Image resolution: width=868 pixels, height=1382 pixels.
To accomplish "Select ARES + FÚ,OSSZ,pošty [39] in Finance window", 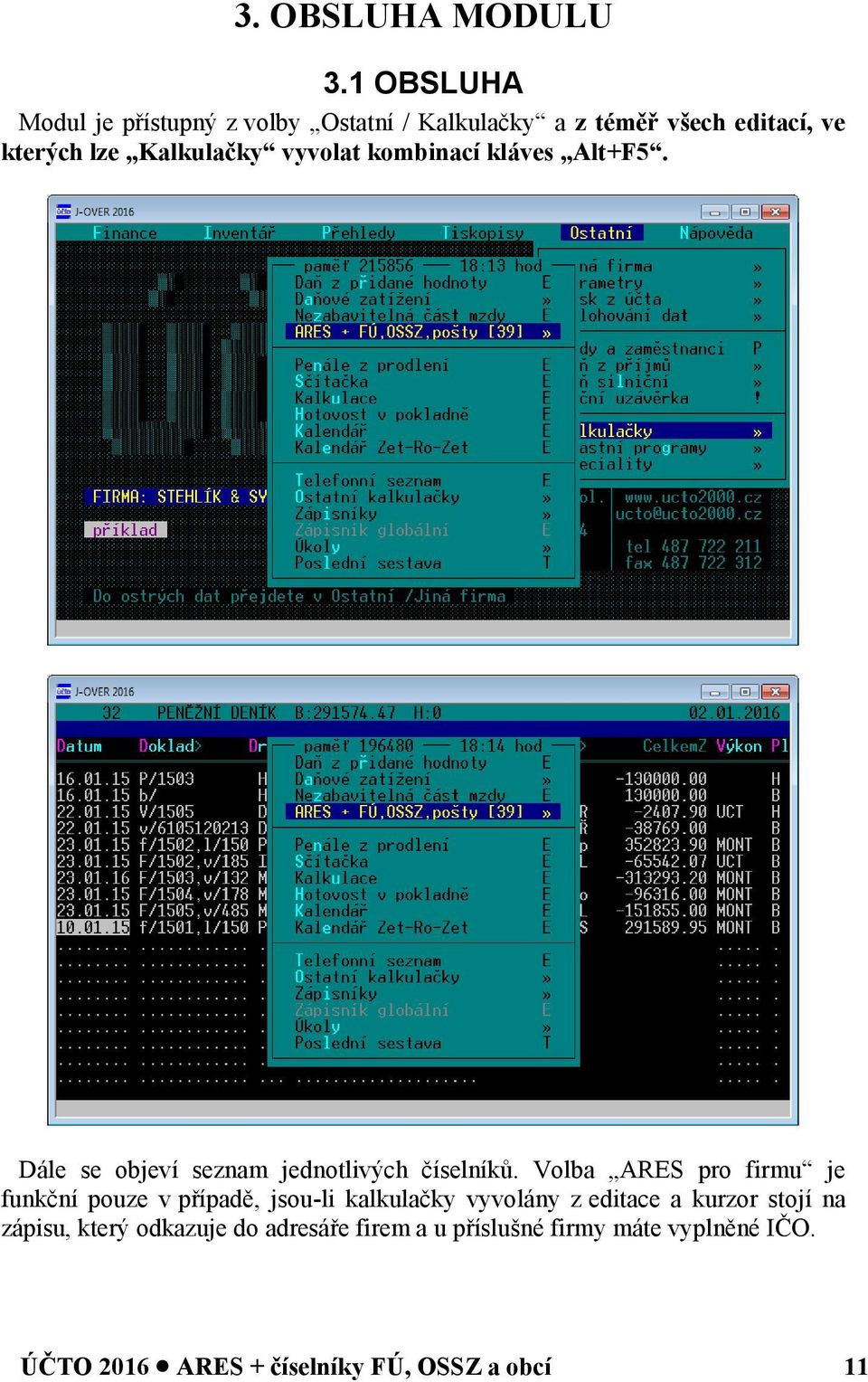I will (423, 332).
